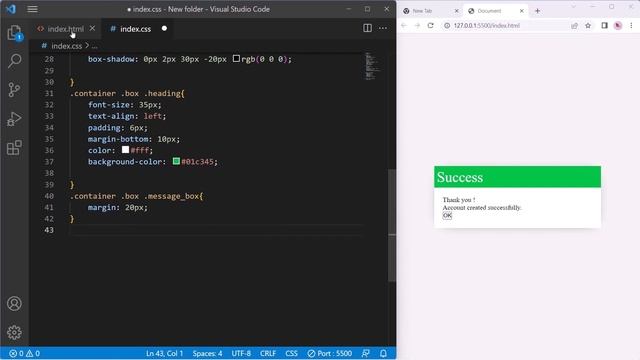Viewport: 640px width, 360px height.
Task: Click the browser back arrow
Action: pos(404,25)
